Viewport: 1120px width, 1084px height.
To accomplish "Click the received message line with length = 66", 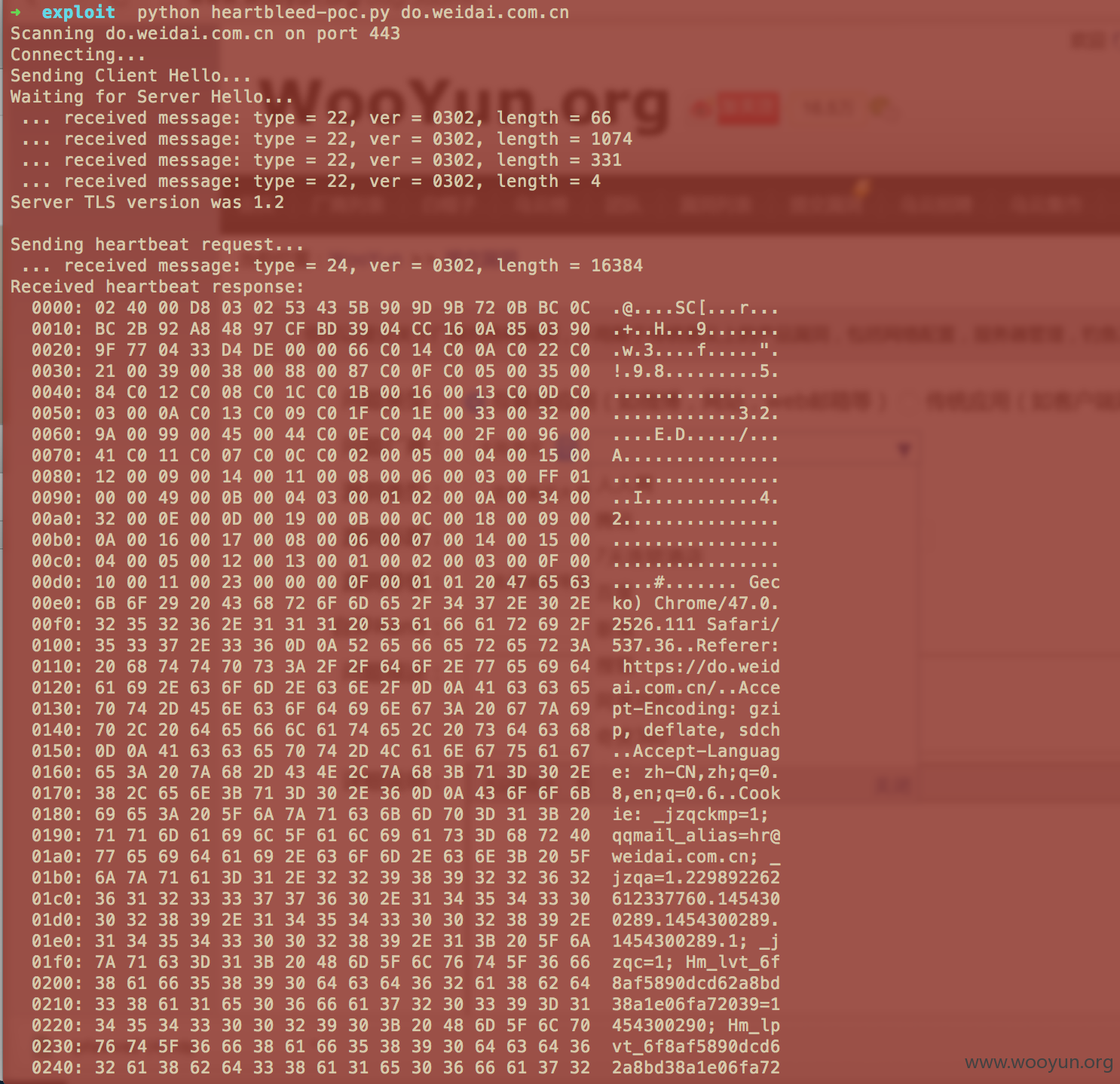I will 317,118.
